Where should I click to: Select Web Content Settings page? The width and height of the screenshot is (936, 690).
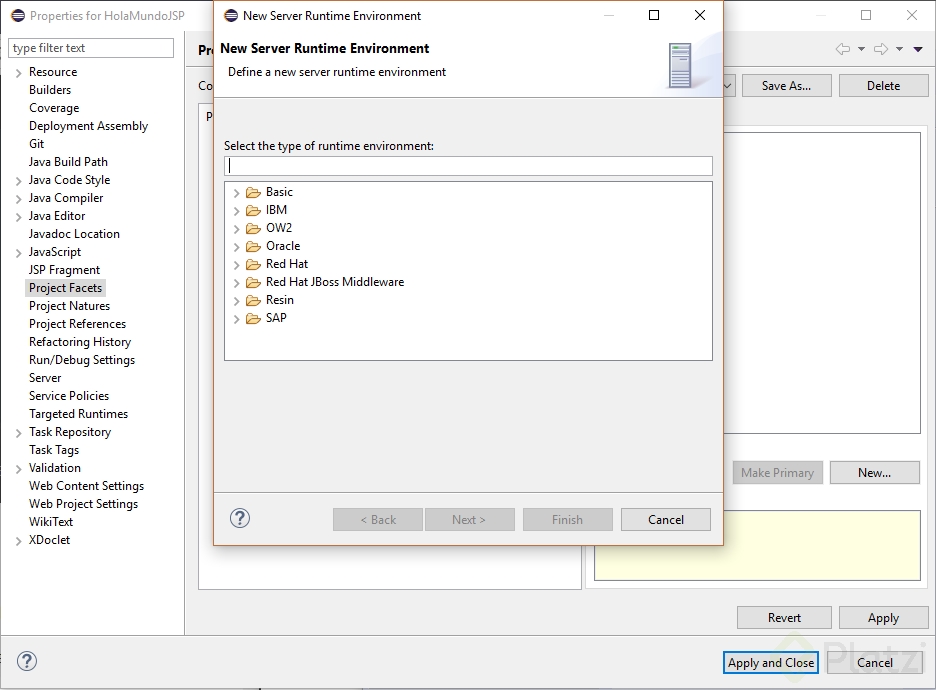tap(87, 486)
